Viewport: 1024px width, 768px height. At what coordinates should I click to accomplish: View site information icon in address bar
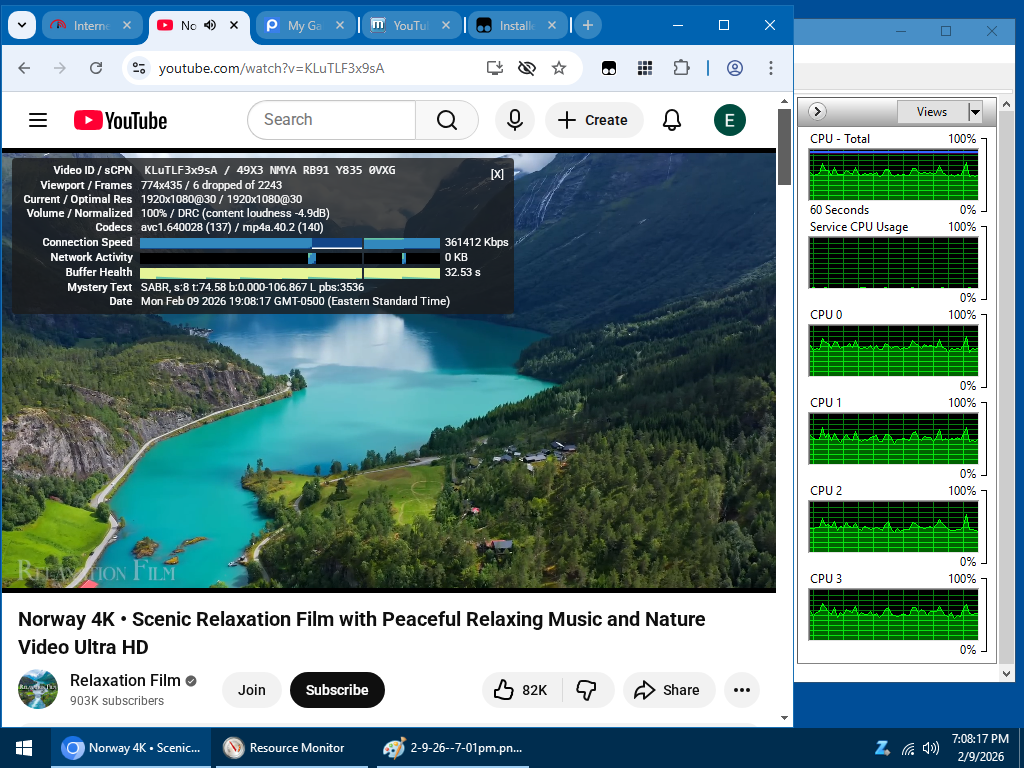138,68
